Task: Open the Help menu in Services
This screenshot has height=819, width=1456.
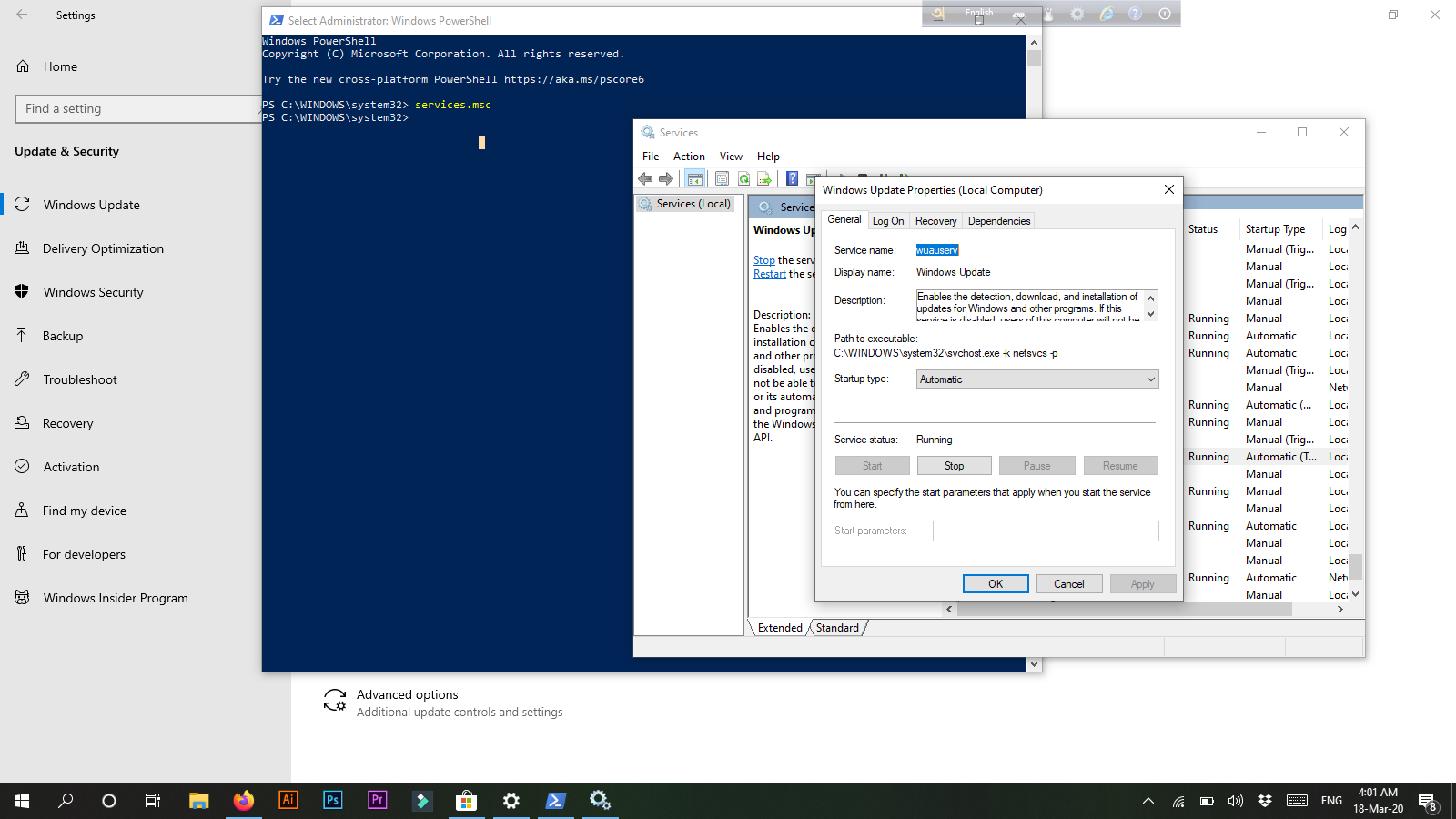Action: [x=768, y=157]
